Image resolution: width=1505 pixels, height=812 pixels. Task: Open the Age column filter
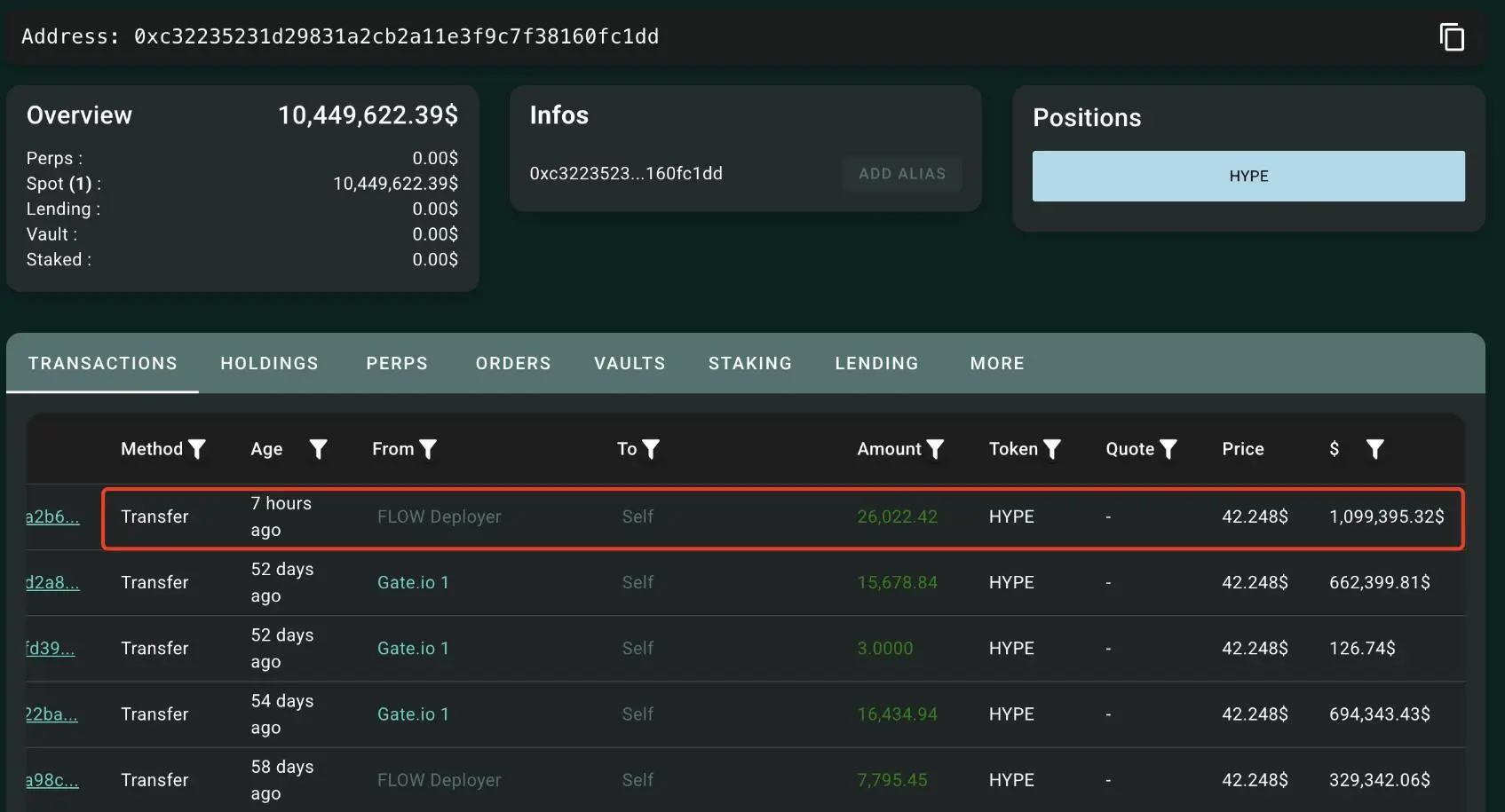click(x=318, y=449)
